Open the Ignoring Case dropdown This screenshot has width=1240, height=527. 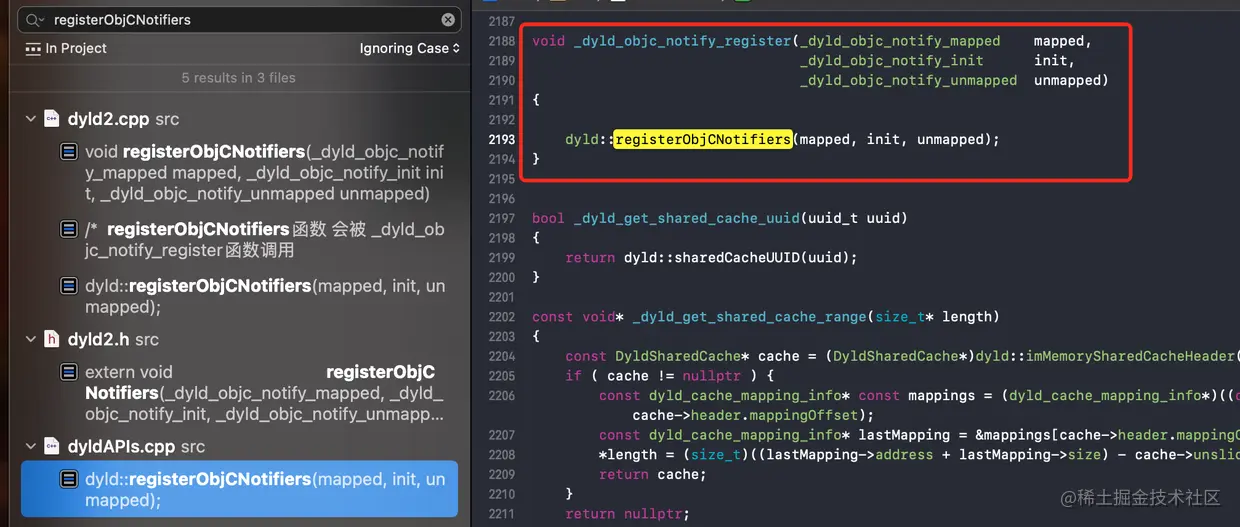click(410, 48)
